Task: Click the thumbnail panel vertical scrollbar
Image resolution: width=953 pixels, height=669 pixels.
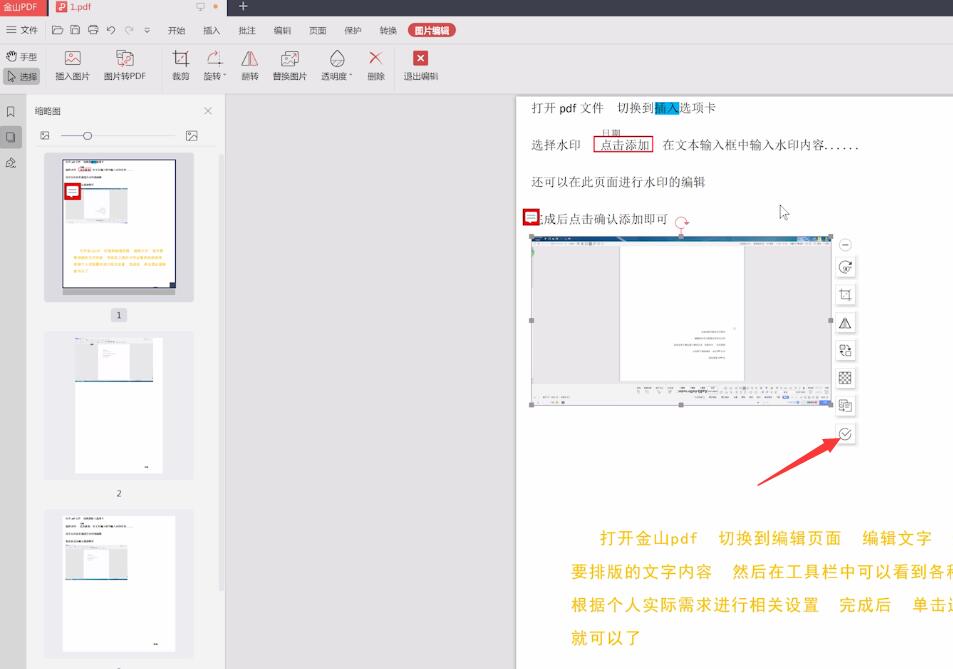Action: click(x=221, y=372)
